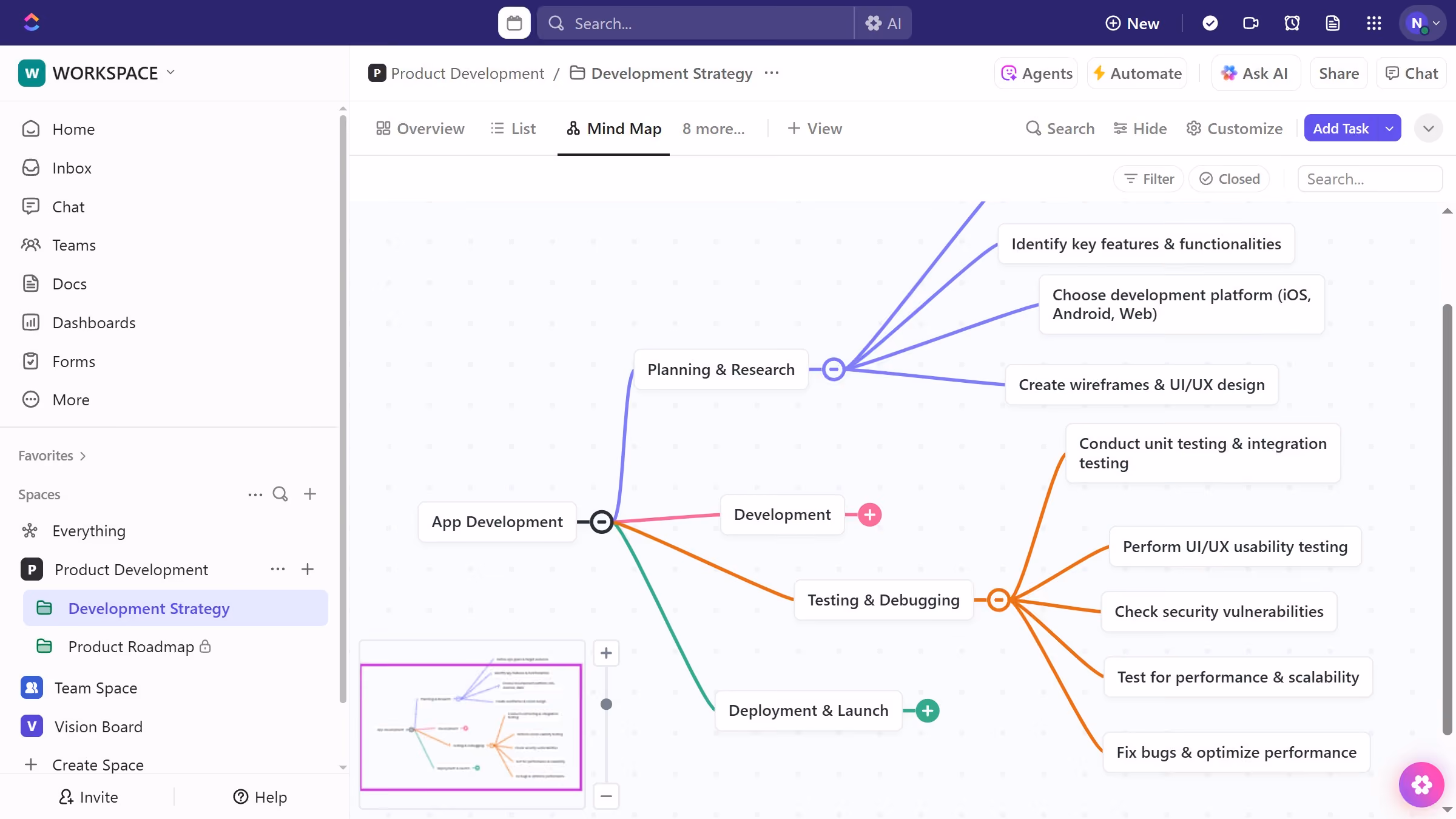Expand Development node plus button

(x=870, y=515)
